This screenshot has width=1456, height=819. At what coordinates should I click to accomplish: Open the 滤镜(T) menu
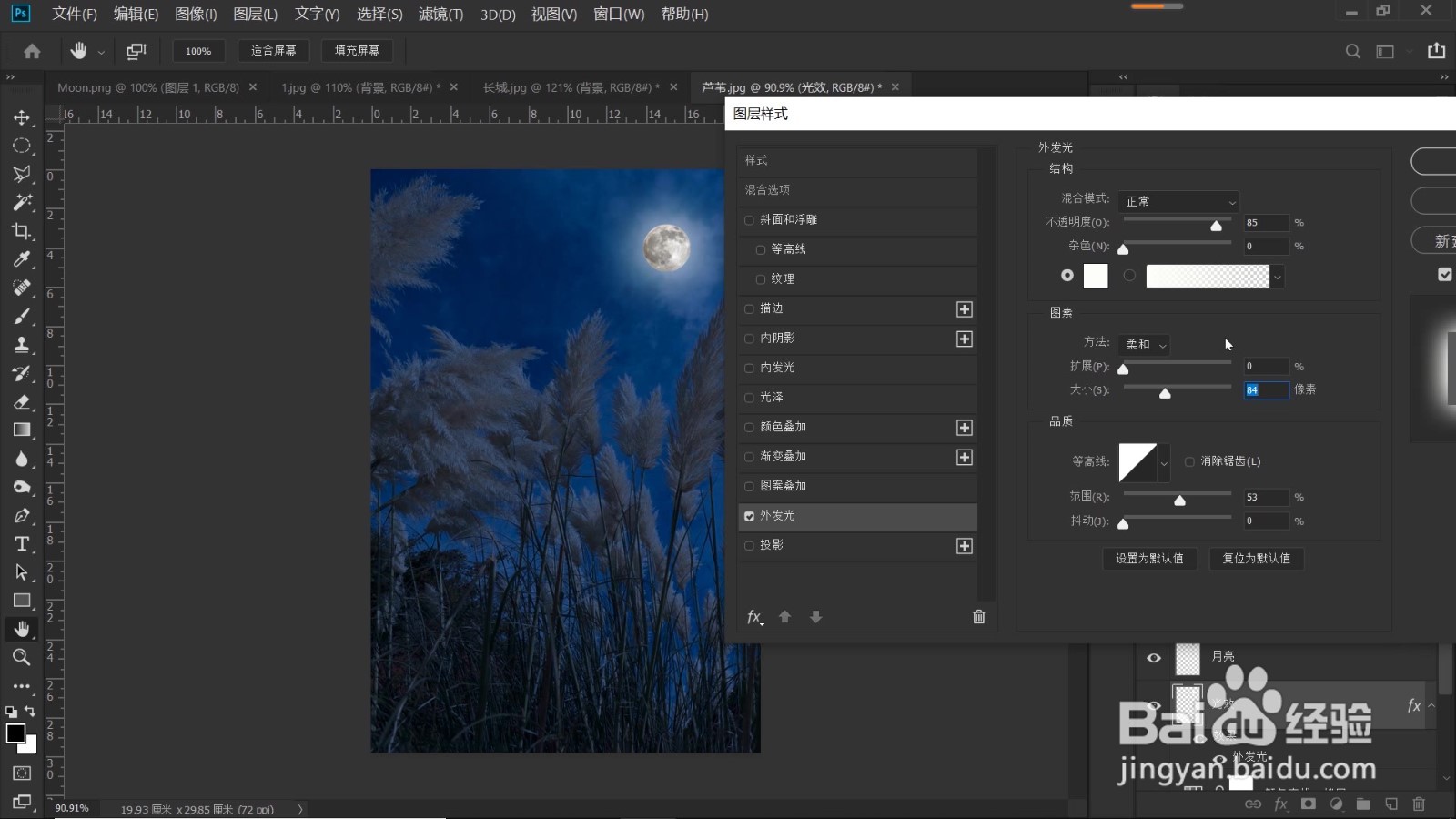(x=440, y=14)
